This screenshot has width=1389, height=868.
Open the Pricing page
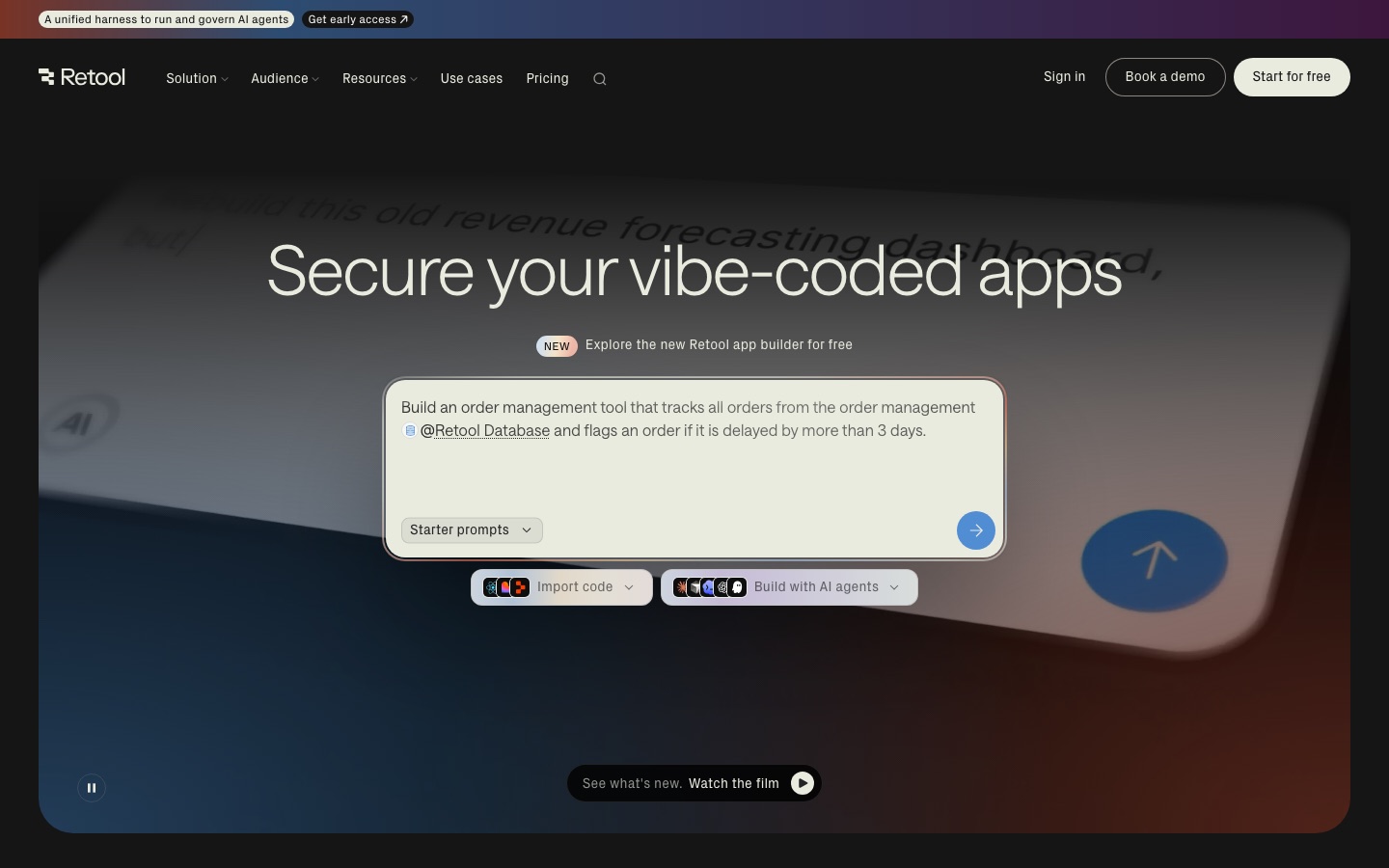[x=548, y=79]
